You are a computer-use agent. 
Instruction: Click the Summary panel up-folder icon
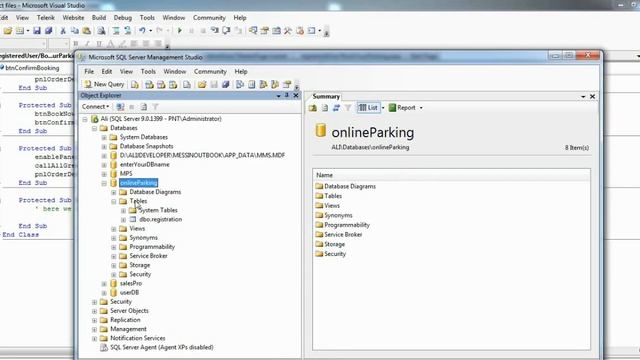[313, 108]
